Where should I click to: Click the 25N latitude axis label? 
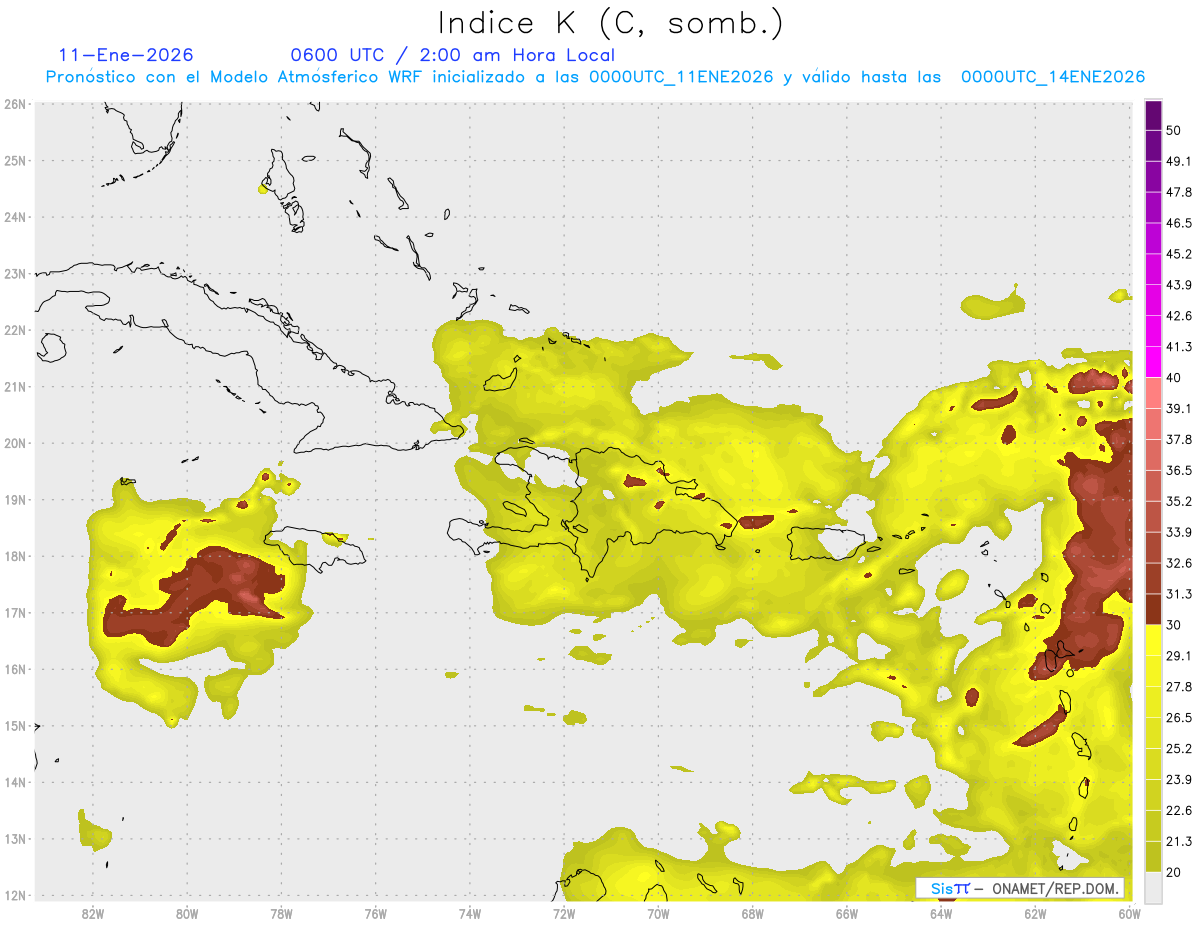[14, 161]
